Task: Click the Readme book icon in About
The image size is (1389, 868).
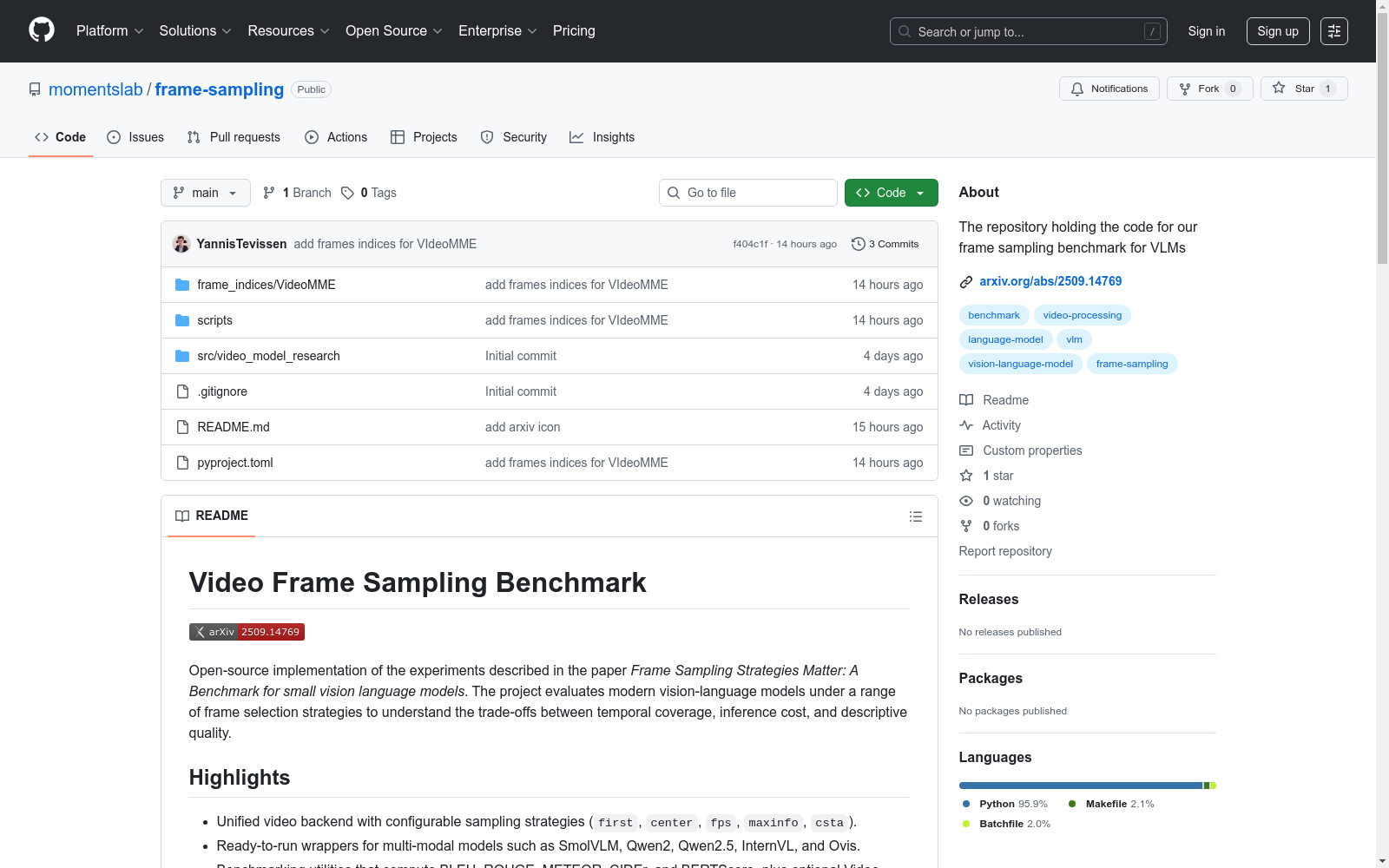Action: click(x=966, y=400)
